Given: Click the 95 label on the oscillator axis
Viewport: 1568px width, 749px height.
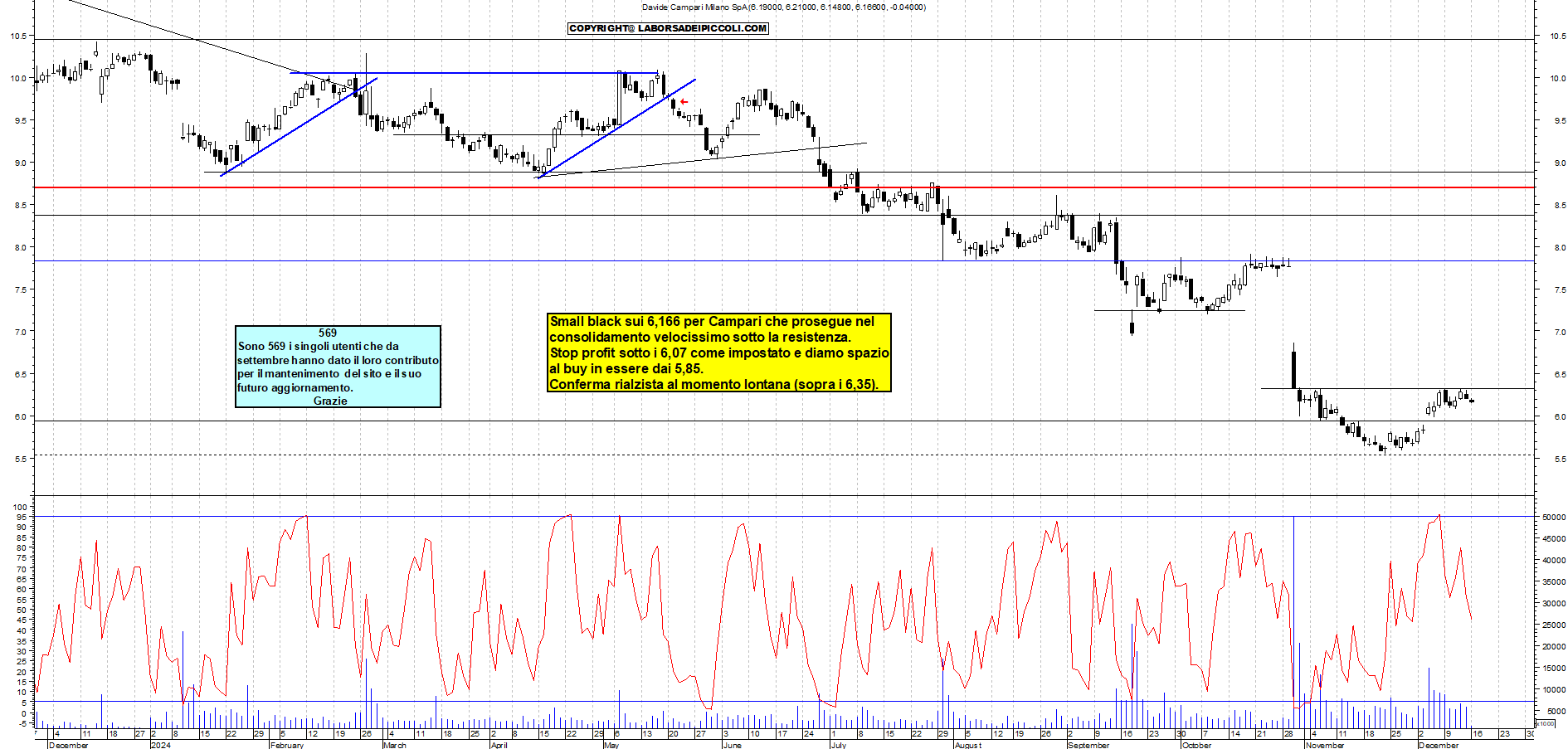Looking at the screenshot, I should 22,517.
